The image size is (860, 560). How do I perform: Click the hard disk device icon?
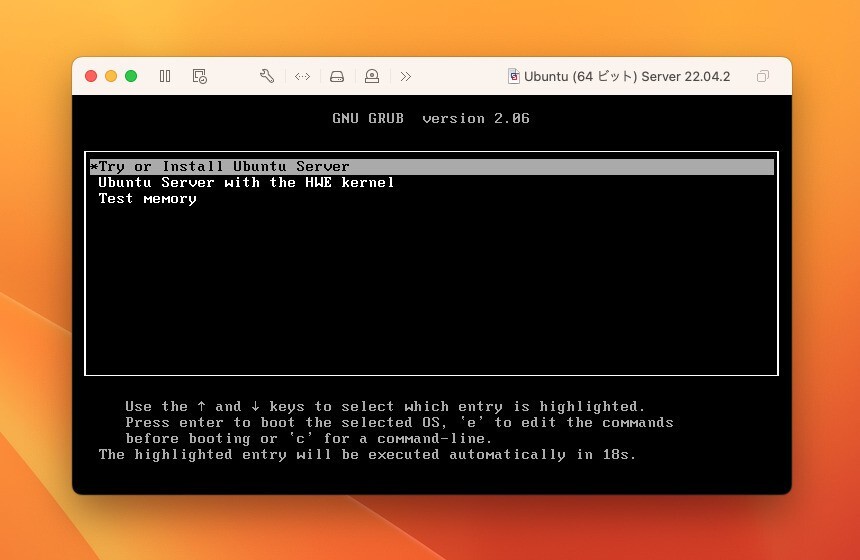tap(337, 76)
